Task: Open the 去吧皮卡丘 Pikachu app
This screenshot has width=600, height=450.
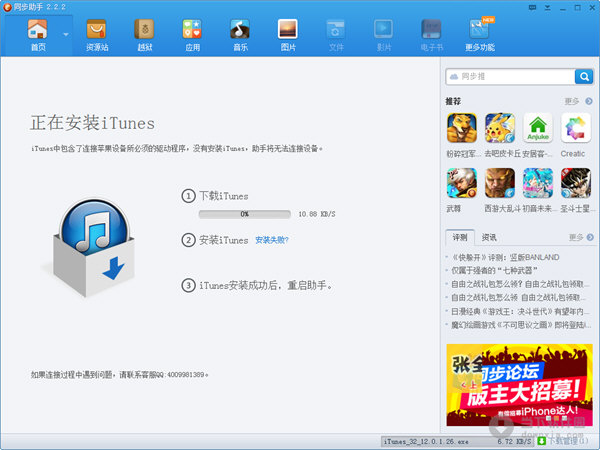Action: pyautogui.click(x=499, y=128)
